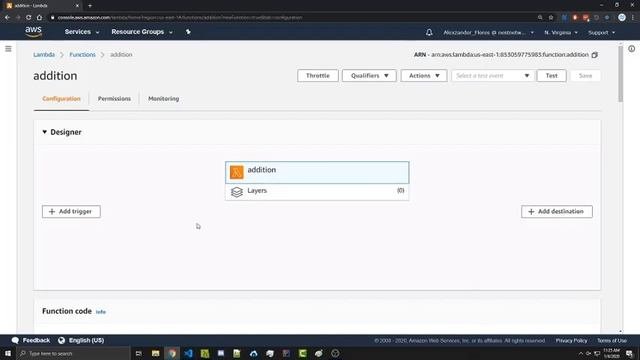Open Task View on the taskbar
This screenshot has height=360, width=640.
[x=139, y=353]
